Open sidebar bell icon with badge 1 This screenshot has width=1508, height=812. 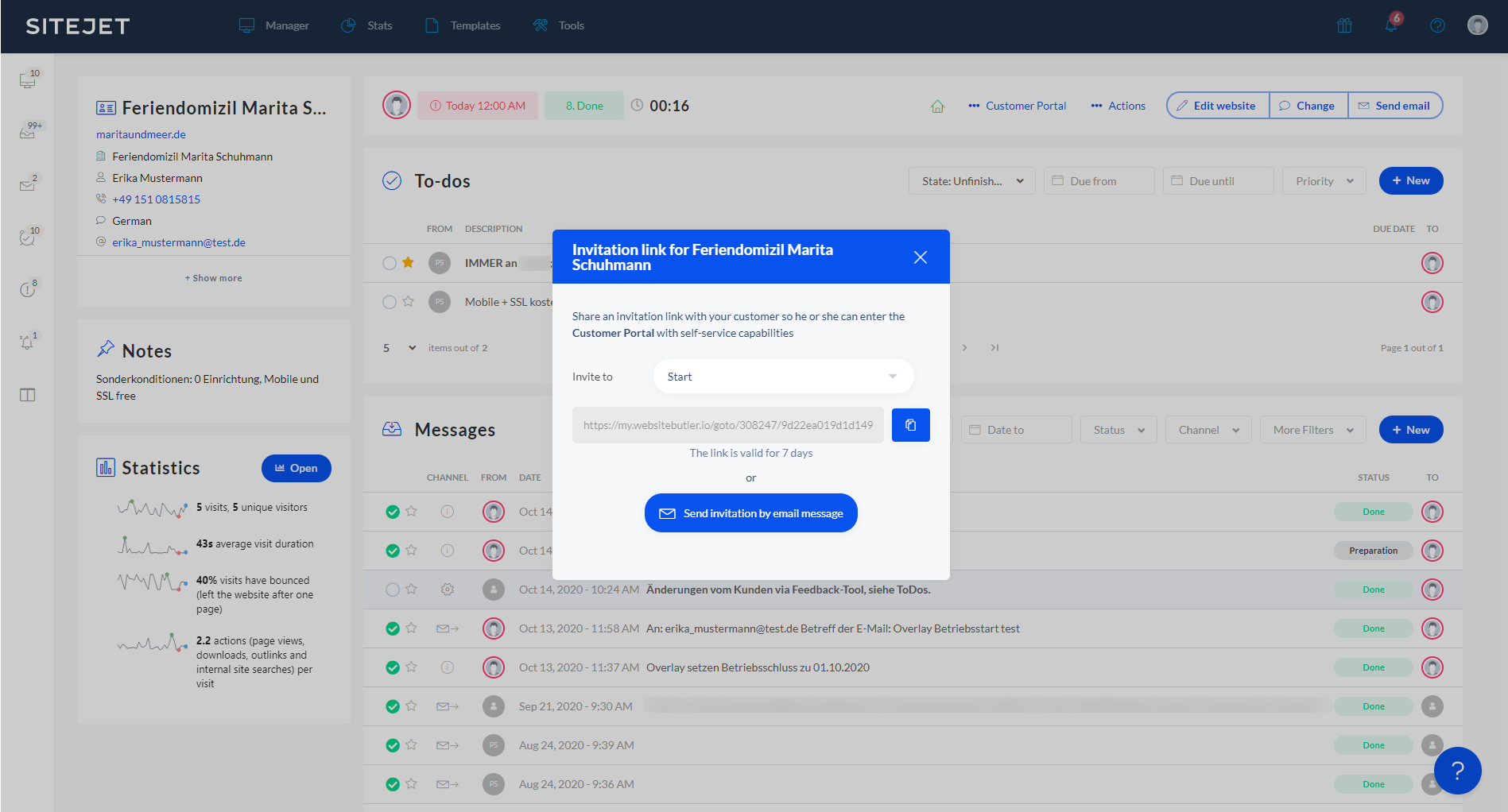tap(28, 342)
